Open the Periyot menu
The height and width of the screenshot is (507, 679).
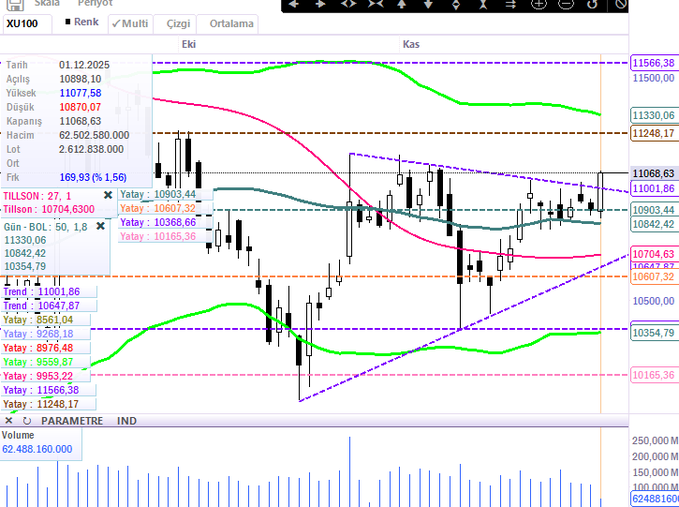95,3
